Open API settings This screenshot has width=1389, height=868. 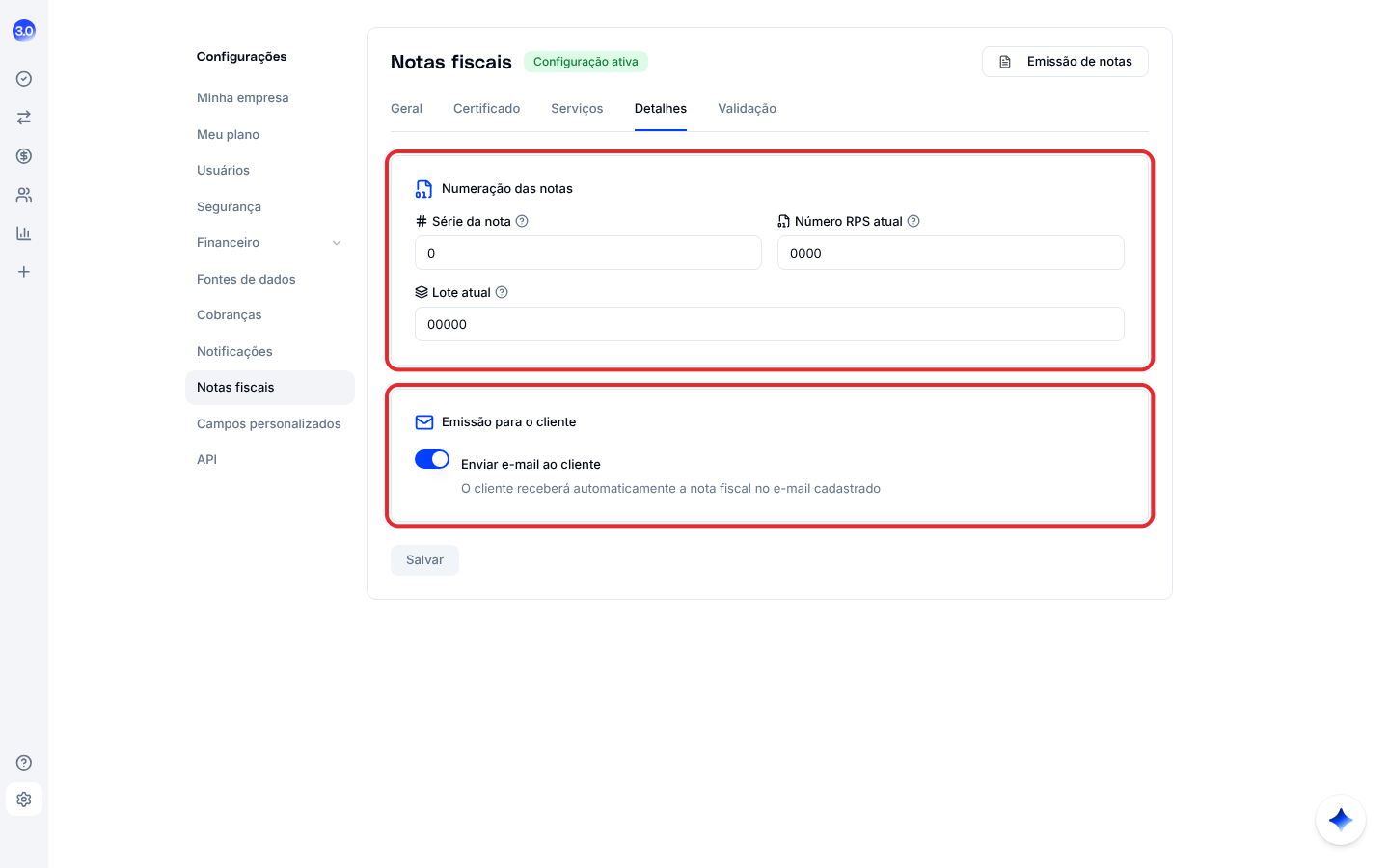point(270,460)
